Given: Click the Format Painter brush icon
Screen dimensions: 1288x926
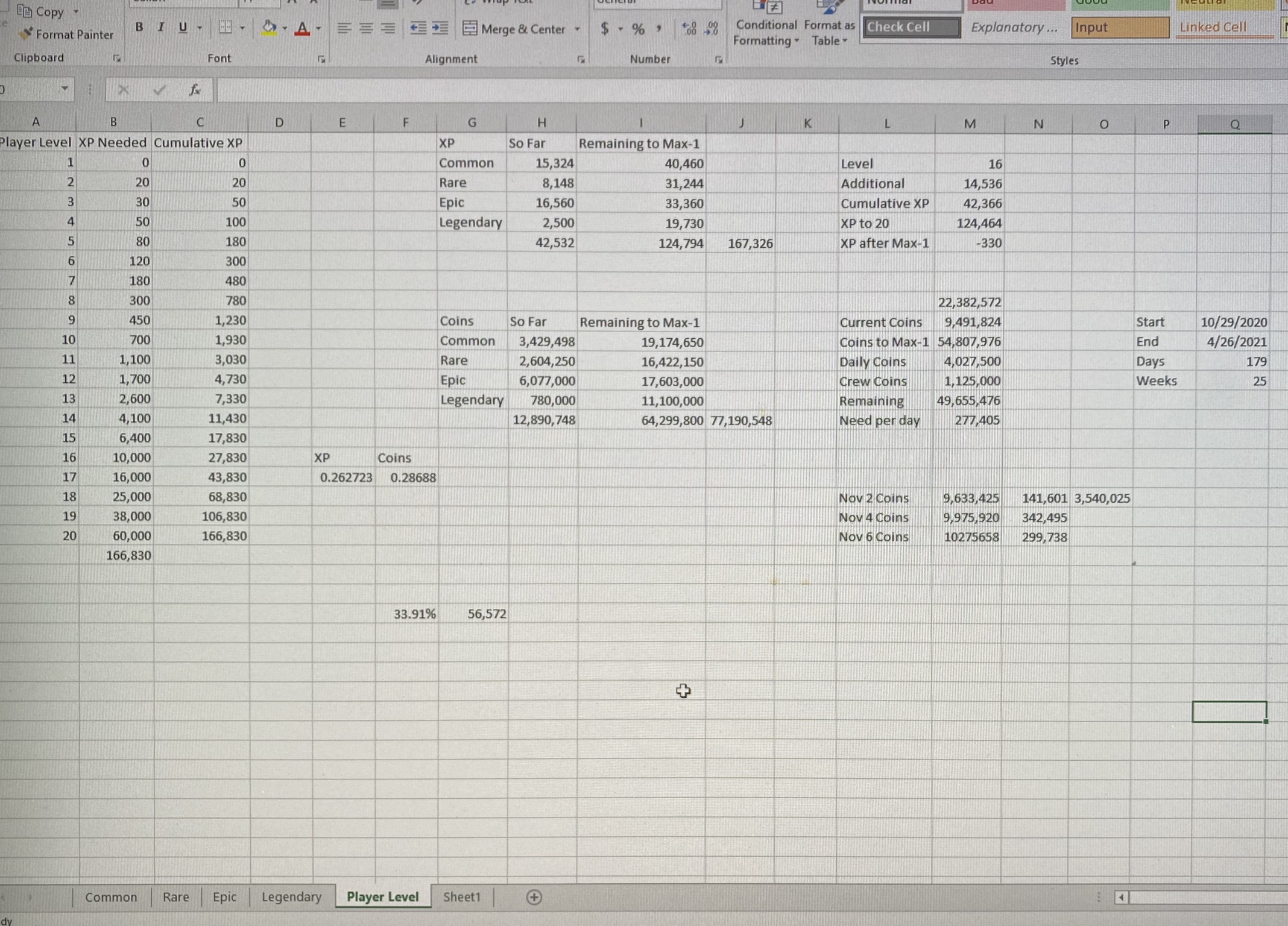Looking at the screenshot, I should [26, 34].
